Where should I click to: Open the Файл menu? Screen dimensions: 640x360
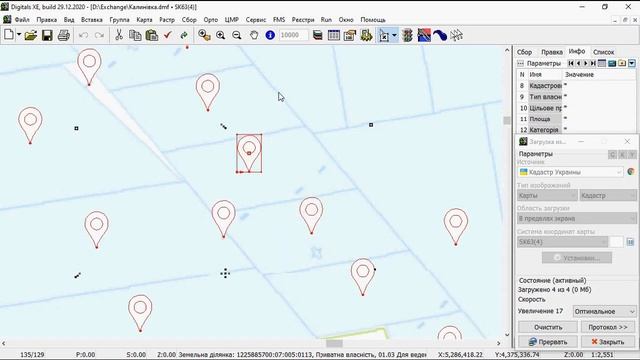coord(22,20)
